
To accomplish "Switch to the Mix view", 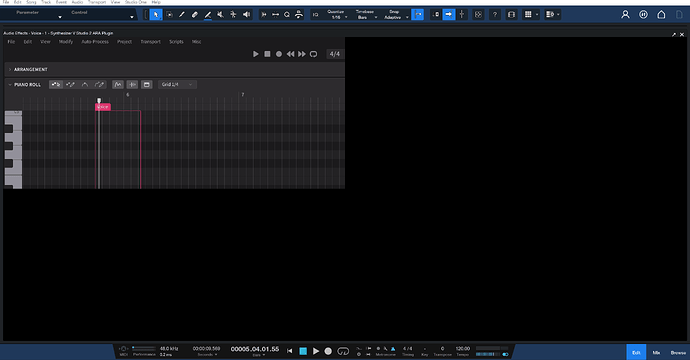I will (x=656, y=353).
